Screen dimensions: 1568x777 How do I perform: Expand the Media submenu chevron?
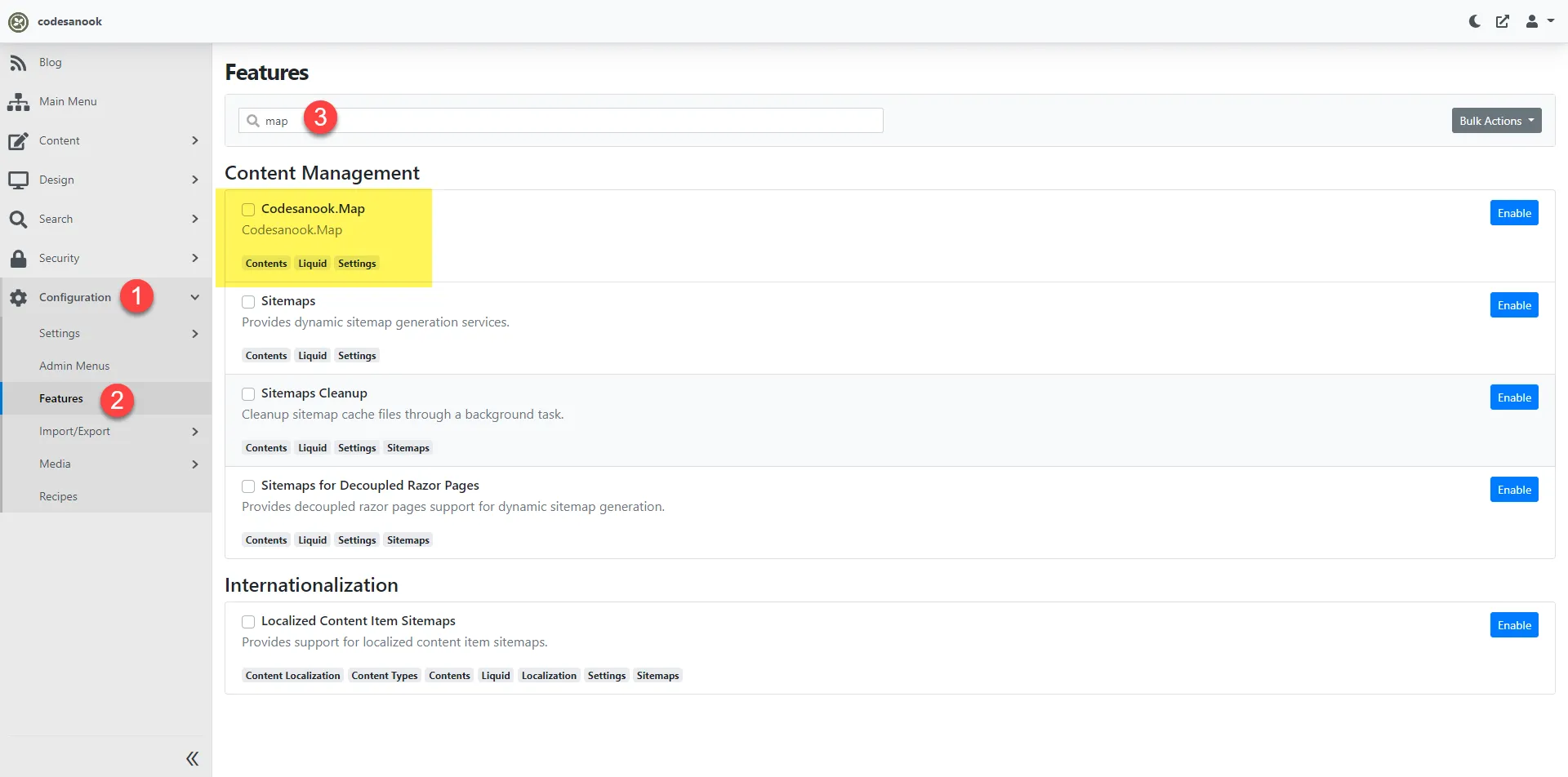[x=194, y=464]
